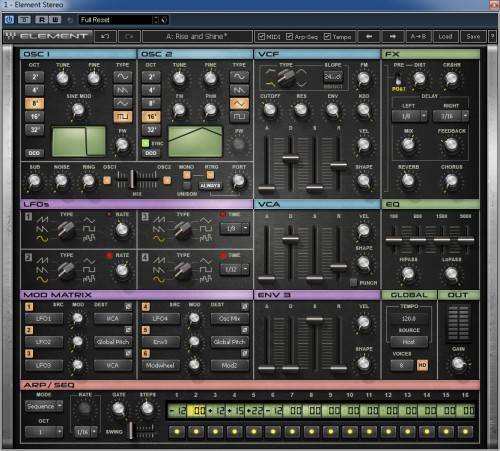Toggle the HD voices button
The height and width of the screenshot is (451, 500).
422,365
